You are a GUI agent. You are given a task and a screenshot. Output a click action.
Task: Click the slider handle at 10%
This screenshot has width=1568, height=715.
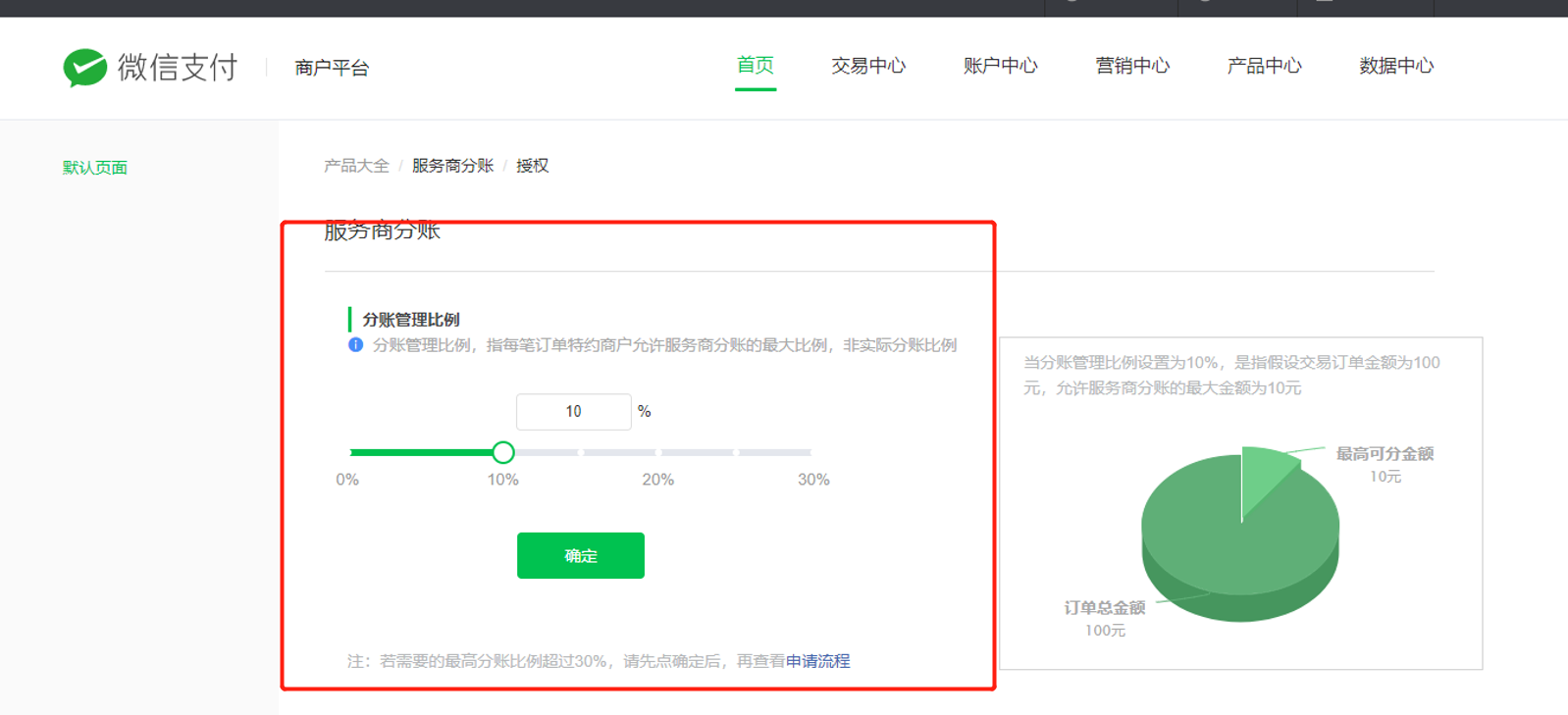point(503,452)
